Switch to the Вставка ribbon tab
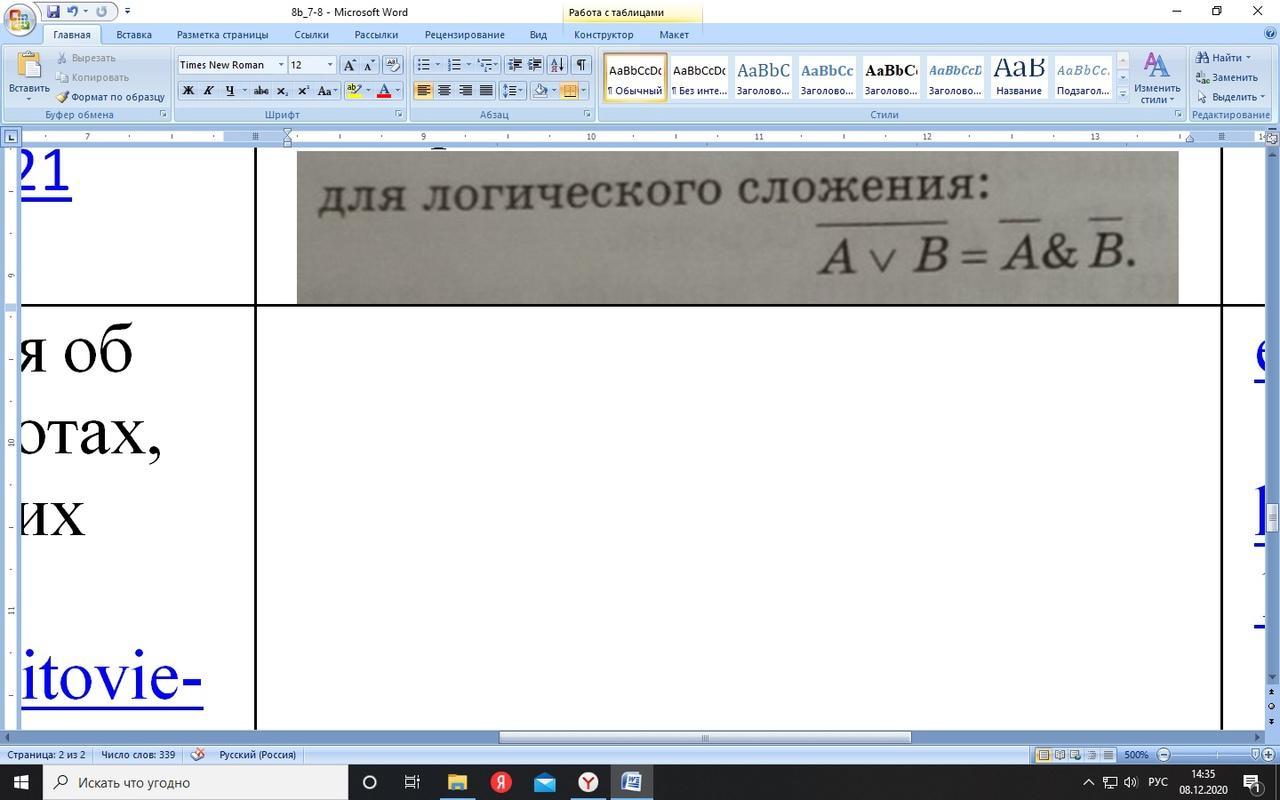Screen dimensions: 1280x800 [x=134, y=34]
